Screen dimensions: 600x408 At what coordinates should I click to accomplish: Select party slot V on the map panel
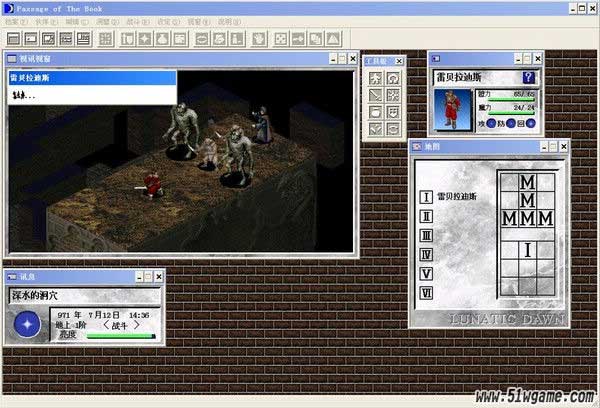[426, 274]
